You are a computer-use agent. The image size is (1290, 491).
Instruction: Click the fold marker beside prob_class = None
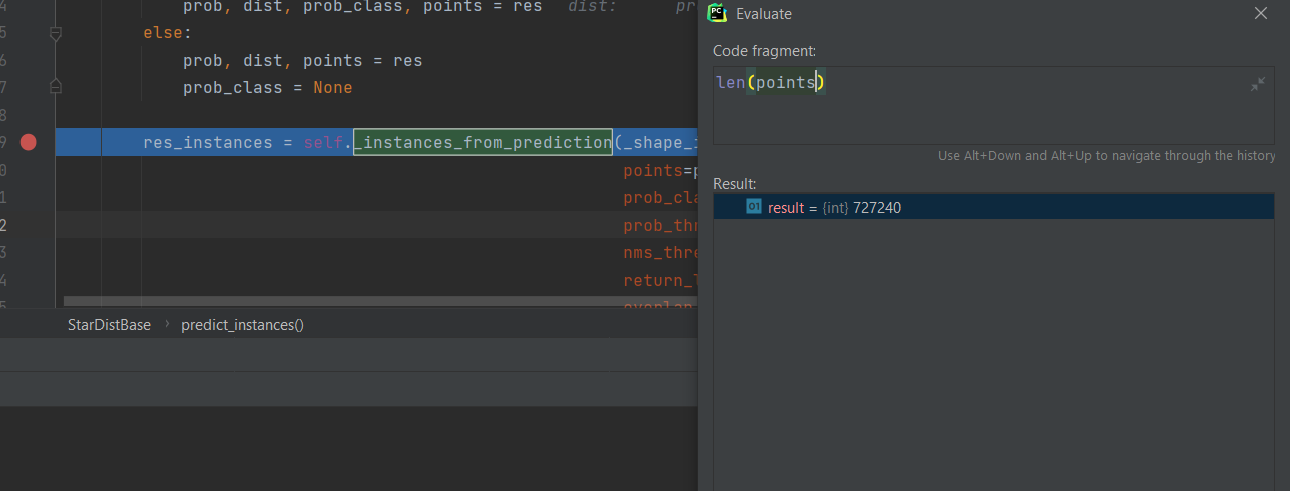[56, 86]
